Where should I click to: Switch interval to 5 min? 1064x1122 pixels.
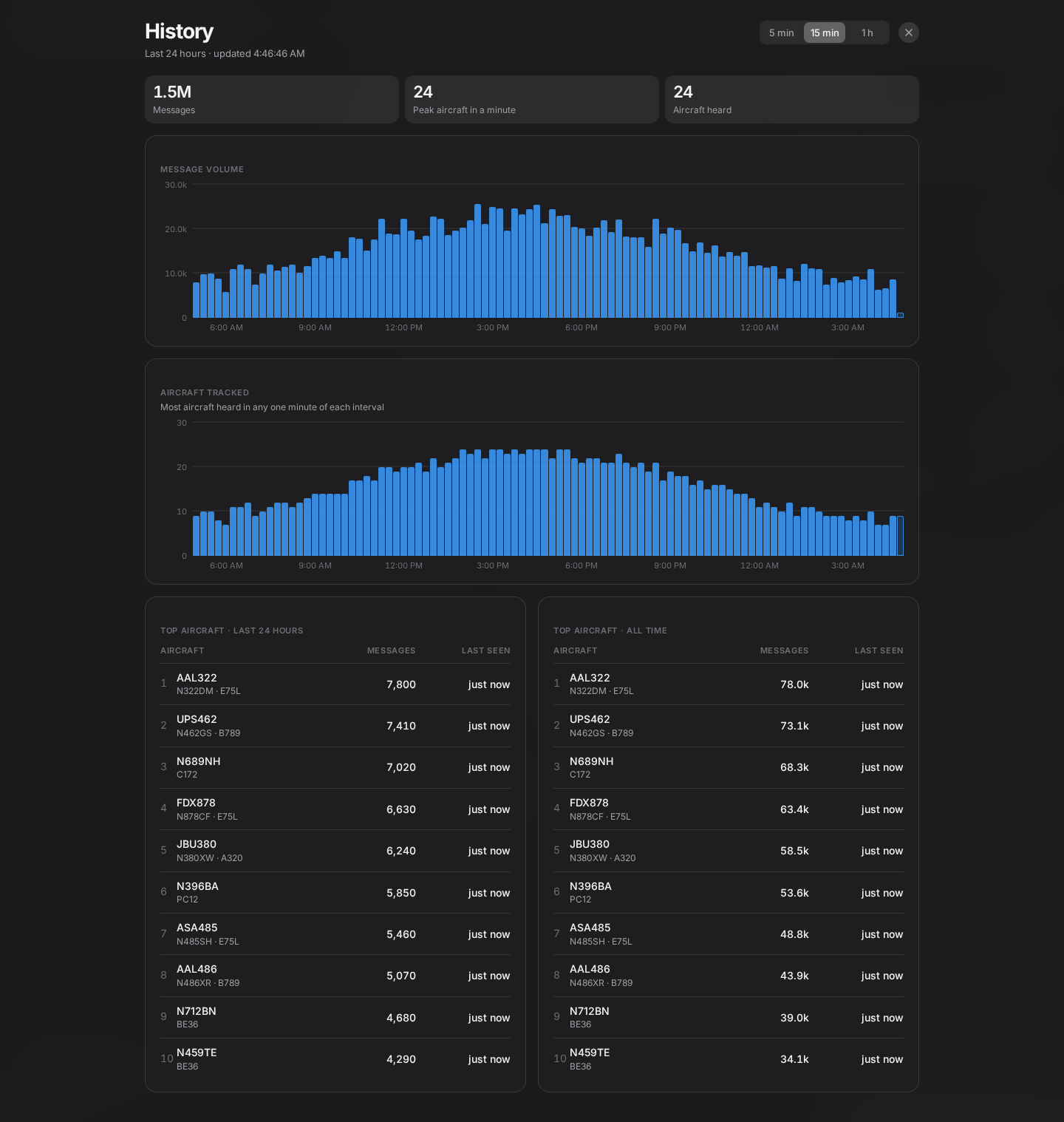(781, 33)
